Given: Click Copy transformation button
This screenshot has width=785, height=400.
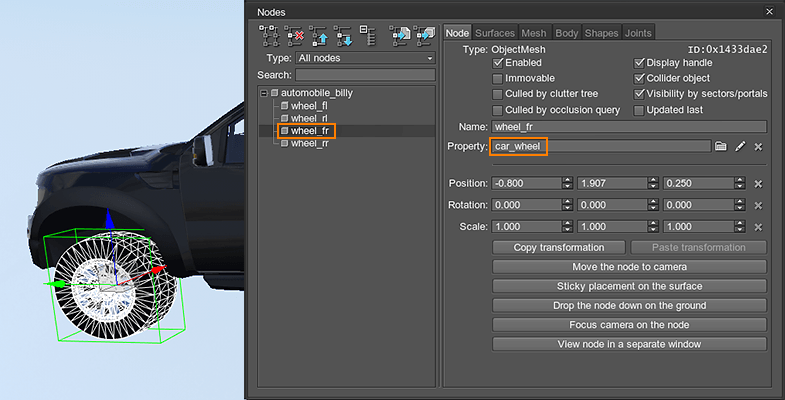Looking at the screenshot, I should (558, 247).
